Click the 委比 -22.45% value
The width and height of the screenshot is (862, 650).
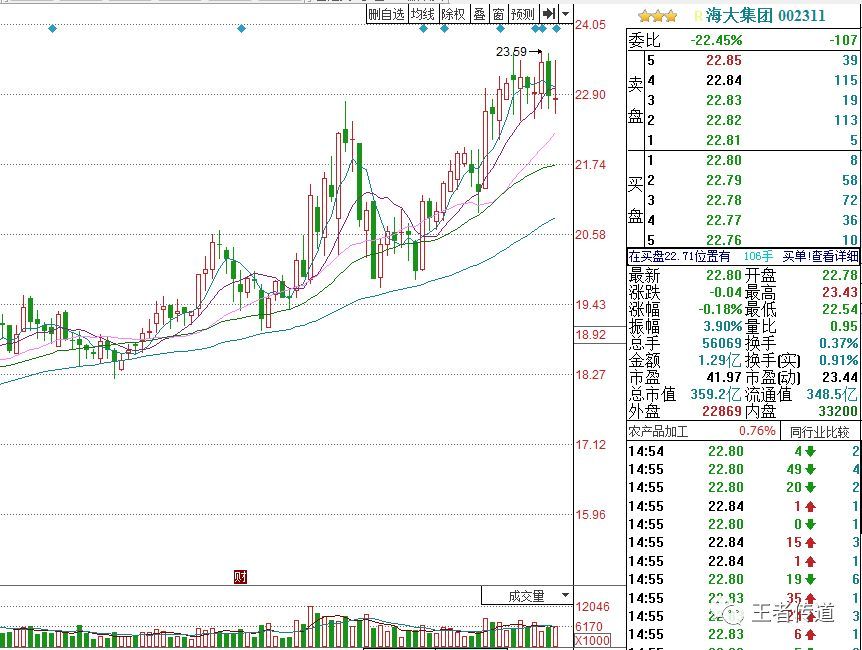[716, 40]
